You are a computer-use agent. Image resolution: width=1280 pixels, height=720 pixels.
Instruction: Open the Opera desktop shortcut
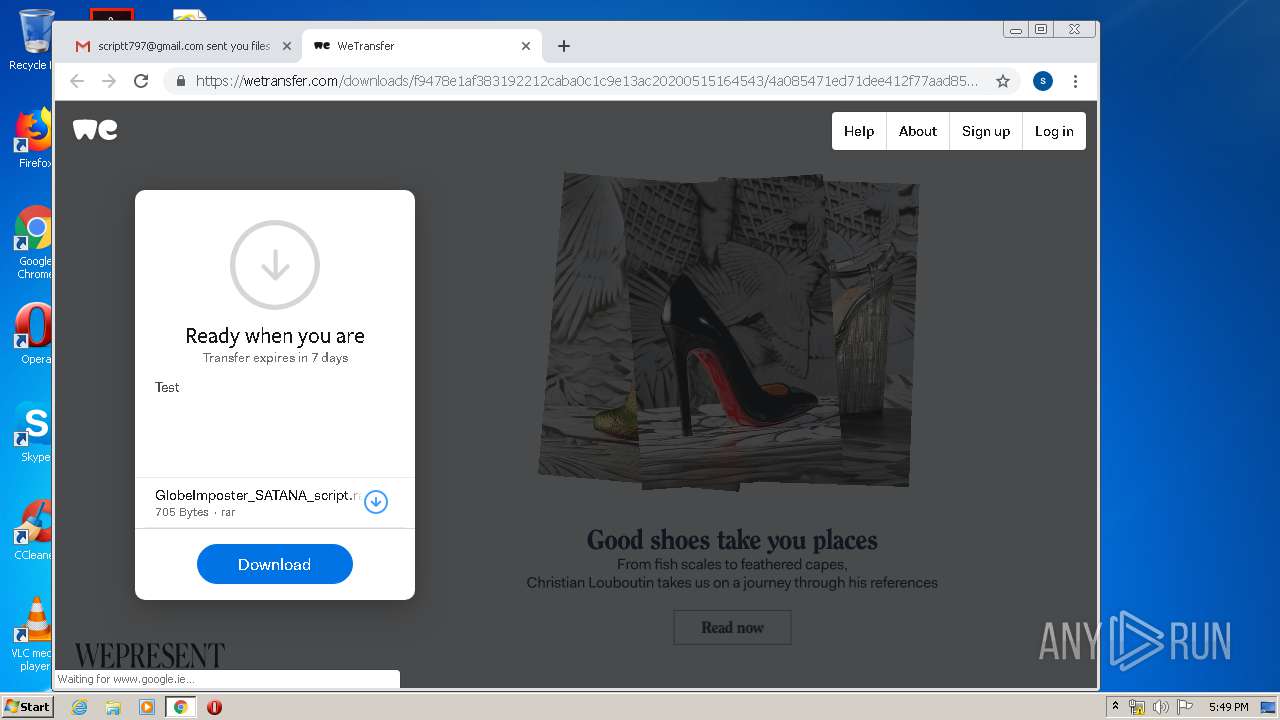click(x=34, y=333)
